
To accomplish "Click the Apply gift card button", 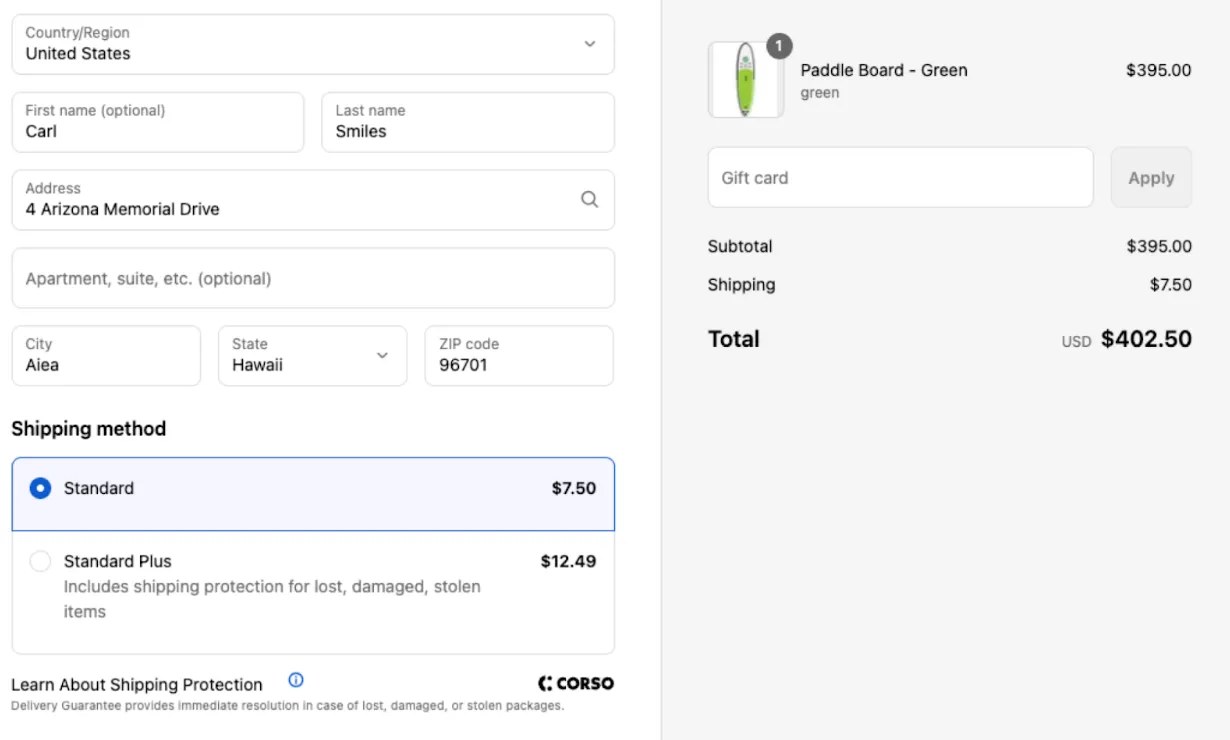I will tap(1150, 178).
